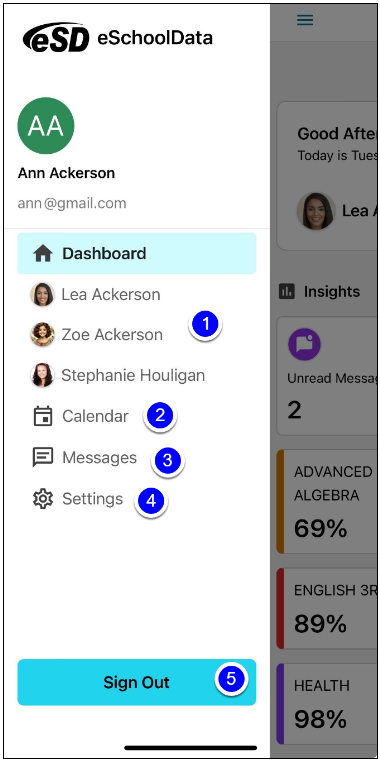Click the Settings gear icon

tap(43, 499)
